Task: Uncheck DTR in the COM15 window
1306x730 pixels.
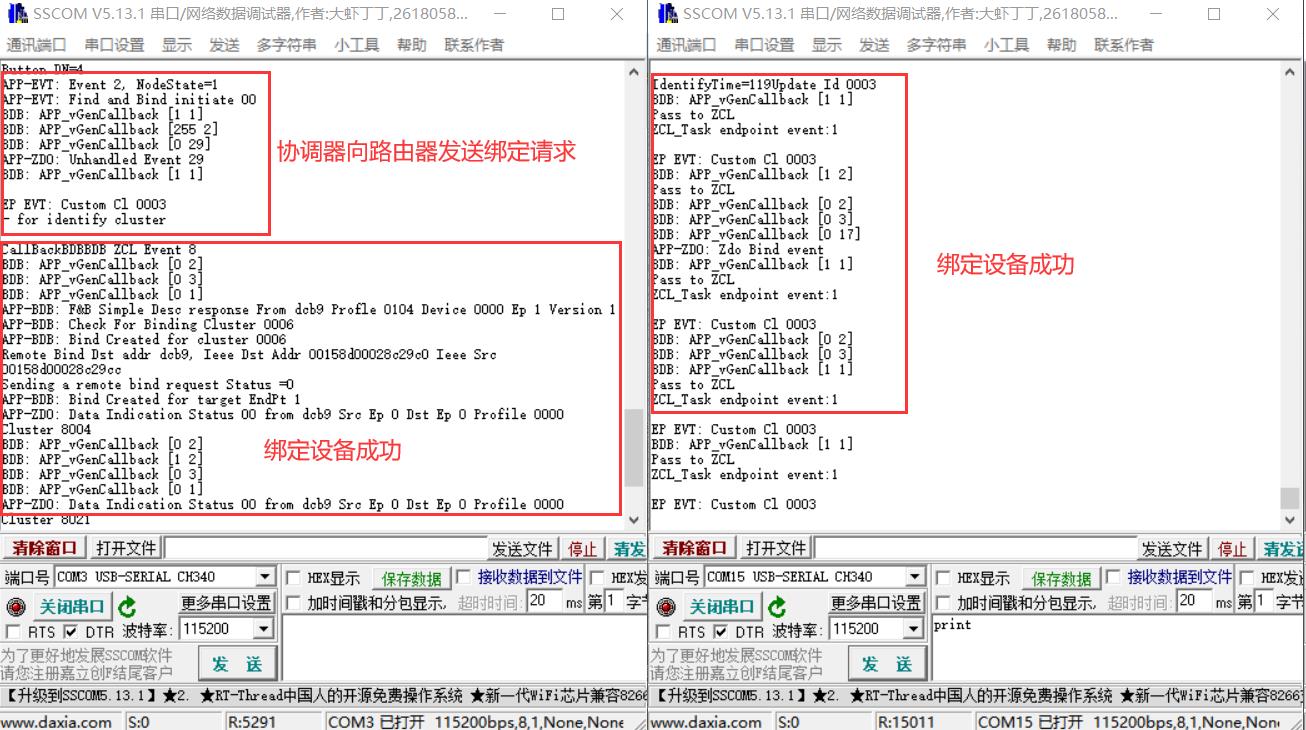Action: (720, 631)
